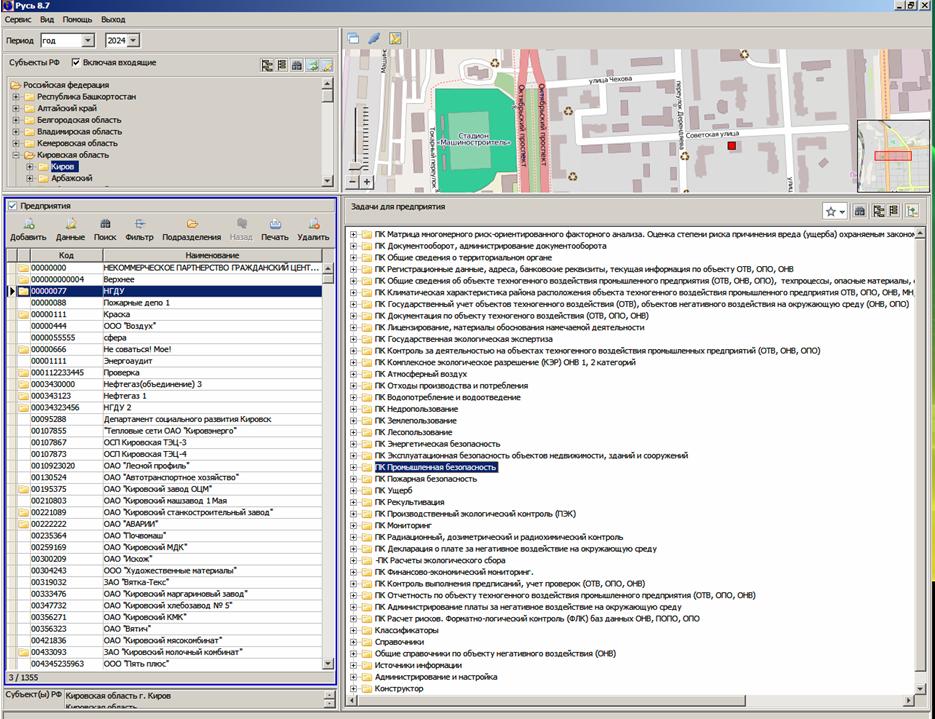Open the Сервис menu
Screen dimensions: 935x719
pos(17,19)
